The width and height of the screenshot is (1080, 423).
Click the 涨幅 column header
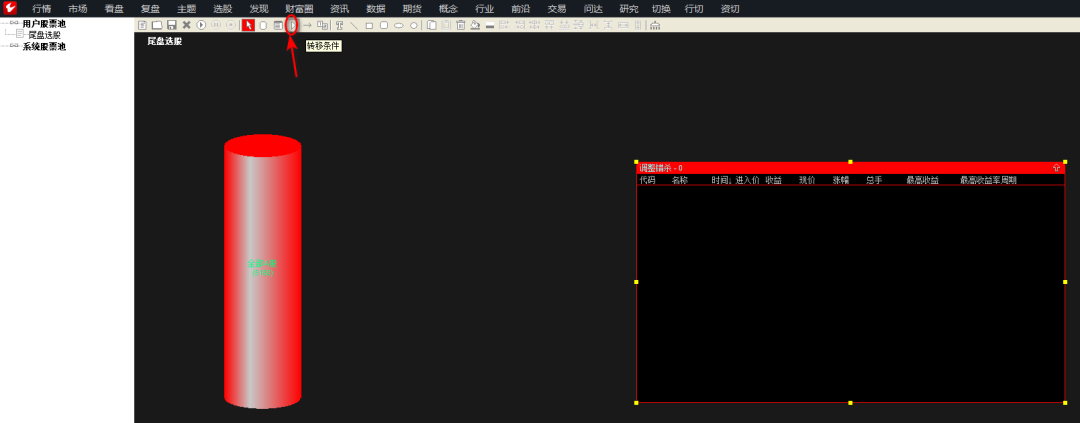(841, 180)
